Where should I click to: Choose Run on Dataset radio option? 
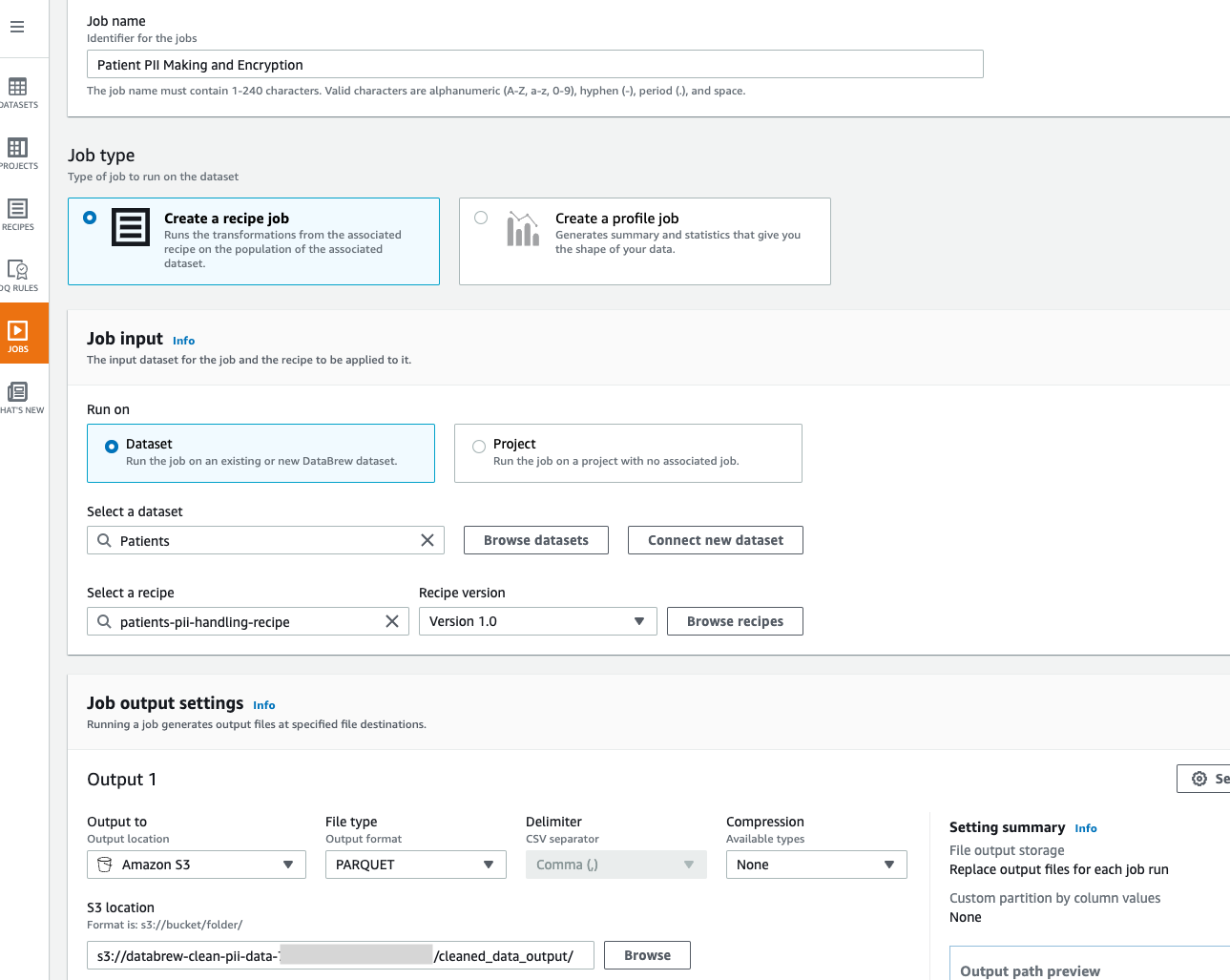[261, 453]
